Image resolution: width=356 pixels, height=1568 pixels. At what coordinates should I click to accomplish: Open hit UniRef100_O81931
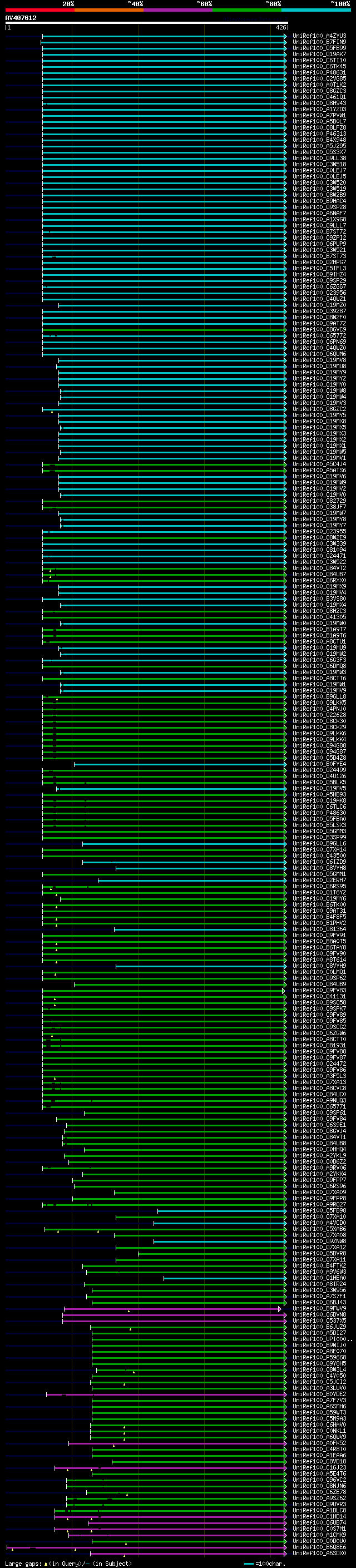point(319,1046)
